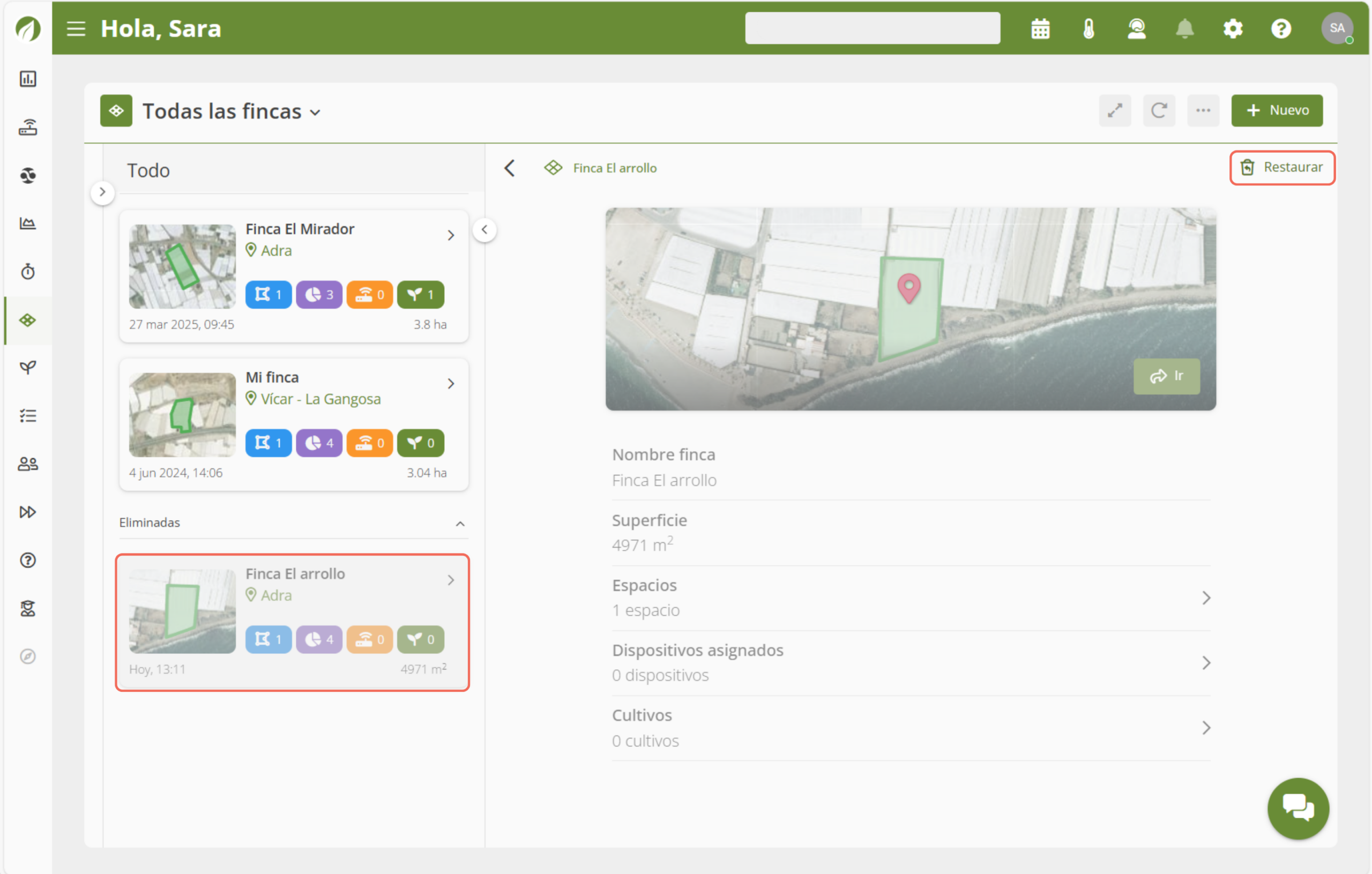
Task: Select the Finca El Mirador card thumbnail
Action: 182,266
